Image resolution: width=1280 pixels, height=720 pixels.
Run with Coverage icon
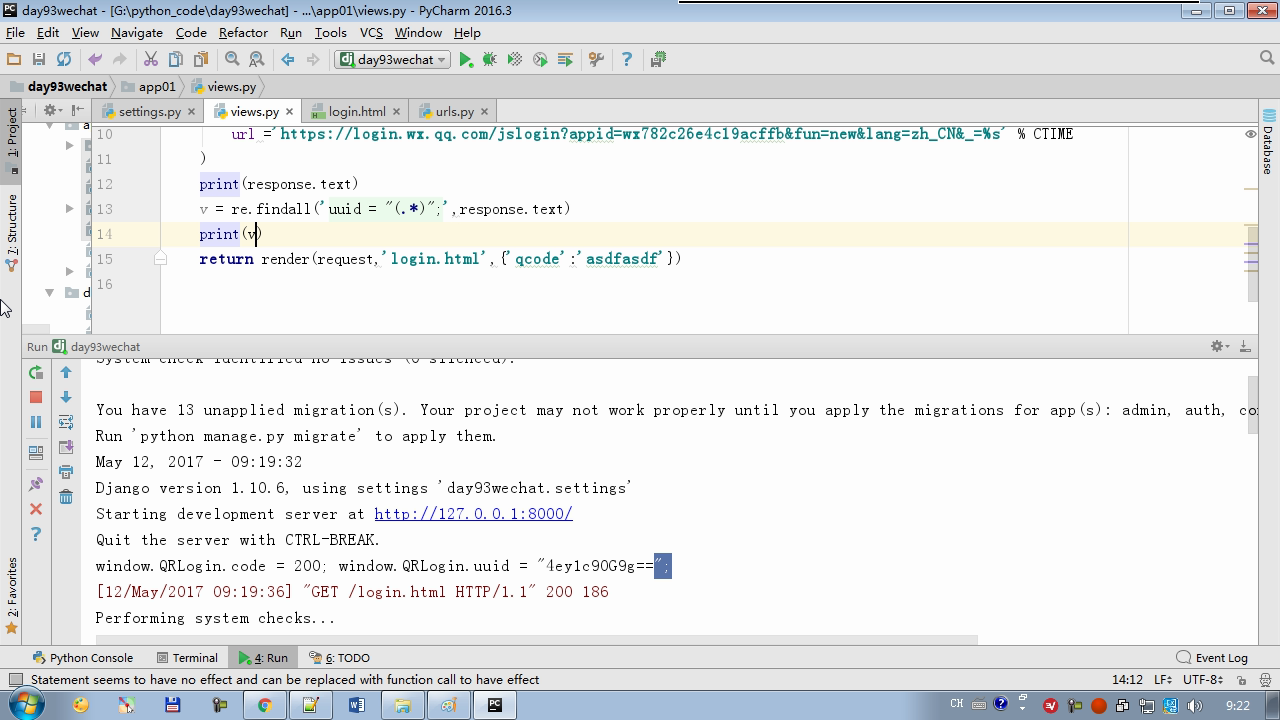point(515,60)
